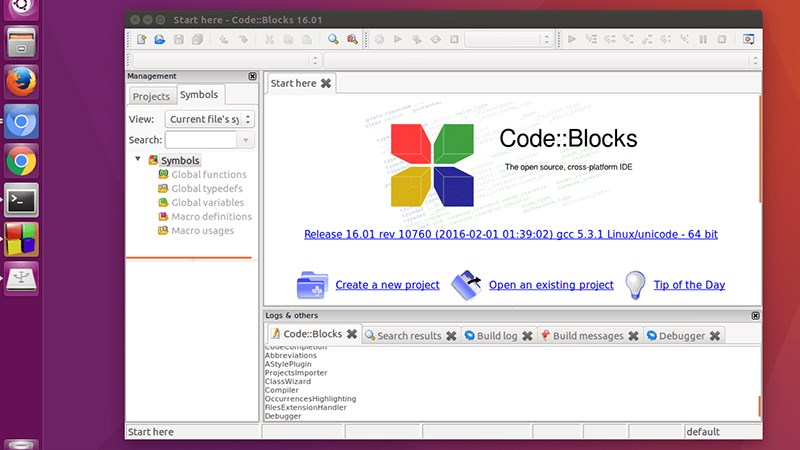Click the Build gear icon
This screenshot has height=450, width=800.
[380, 39]
